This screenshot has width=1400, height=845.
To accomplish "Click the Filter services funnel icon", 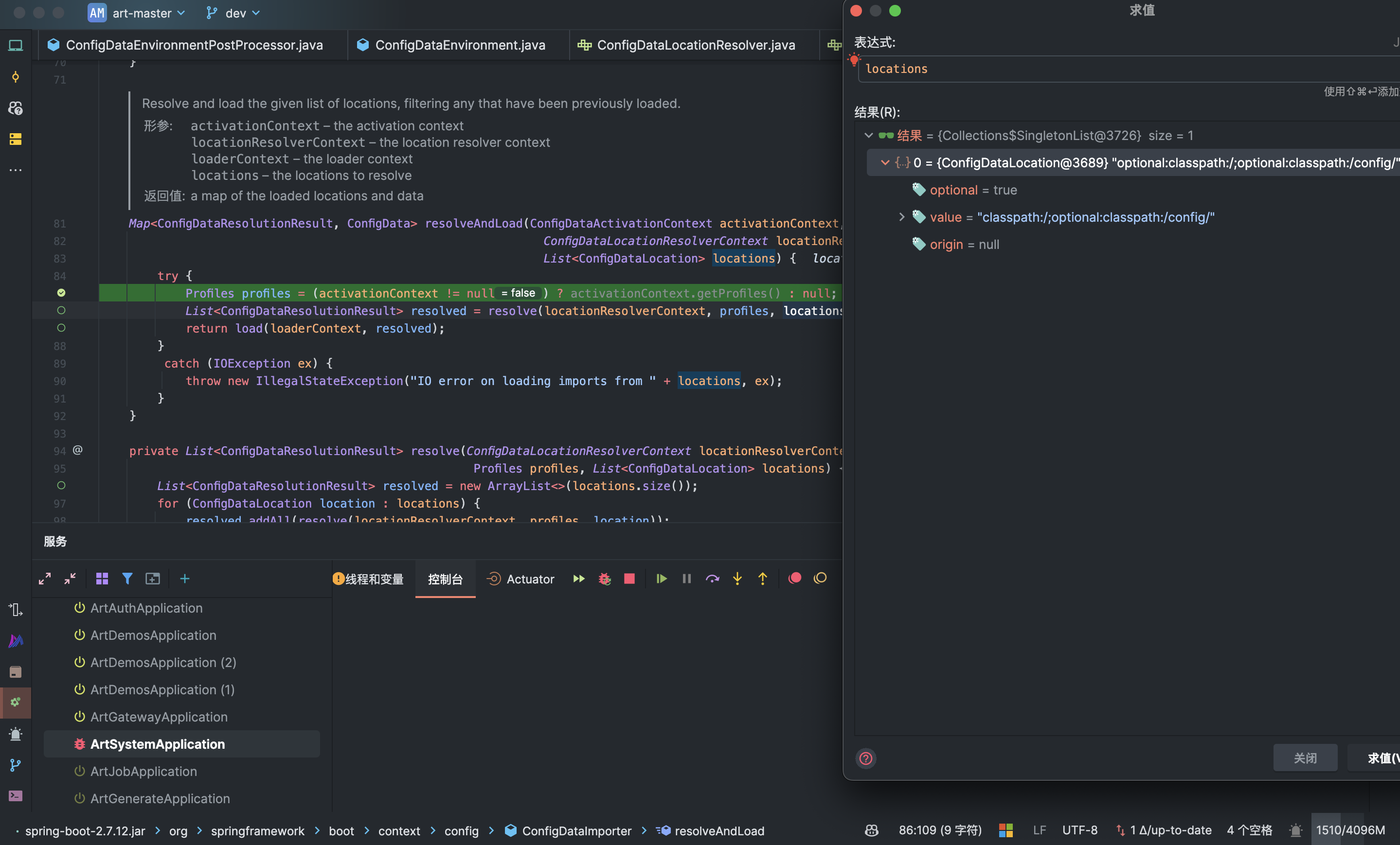I will 127,579.
